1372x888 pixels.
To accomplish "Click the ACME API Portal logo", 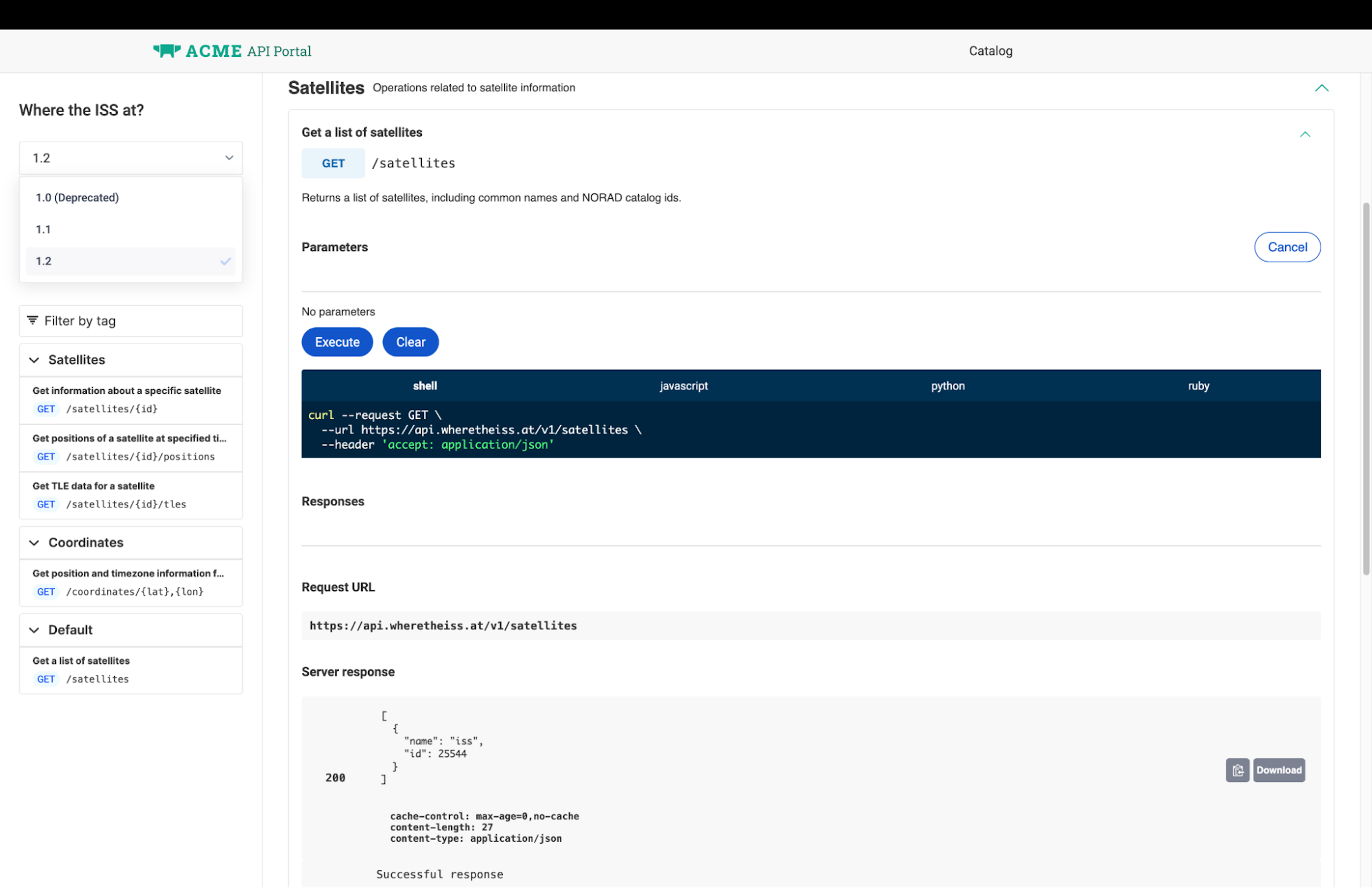I will point(232,51).
